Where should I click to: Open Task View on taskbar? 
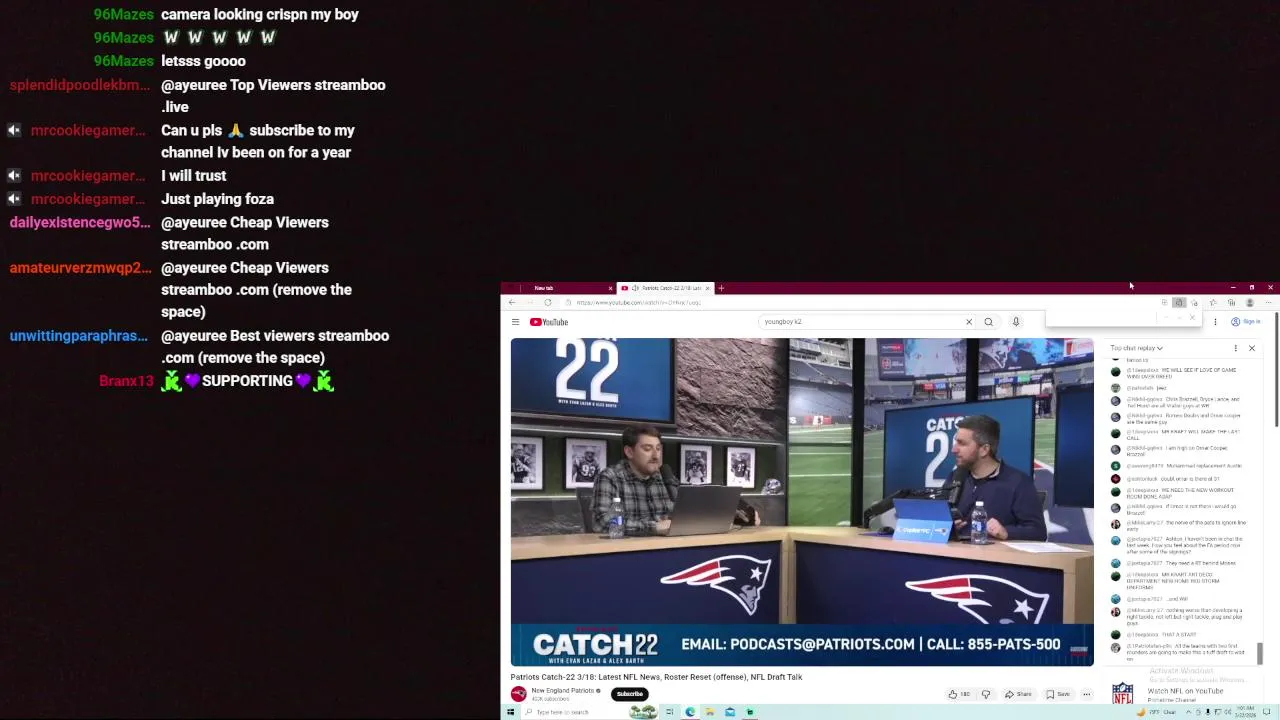[669, 712]
